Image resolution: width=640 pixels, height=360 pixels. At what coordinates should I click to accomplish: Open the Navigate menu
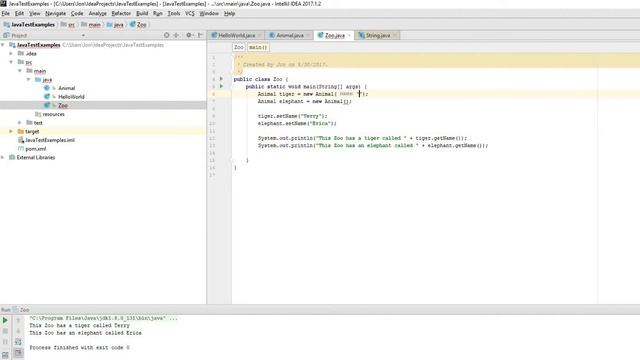pyautogui.click(x=56, y=13)
